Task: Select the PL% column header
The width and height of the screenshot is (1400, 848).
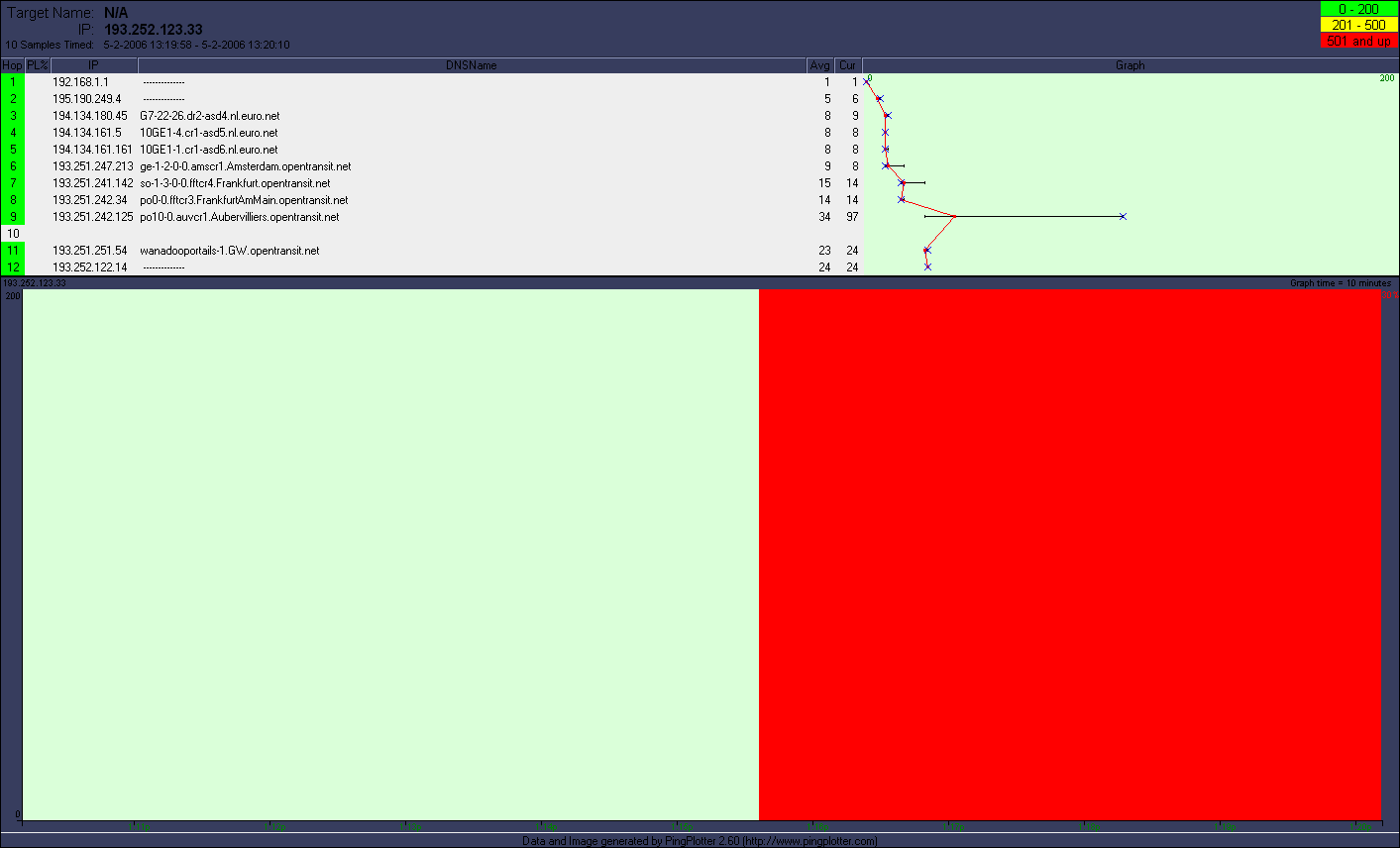Action: (38, 65)
